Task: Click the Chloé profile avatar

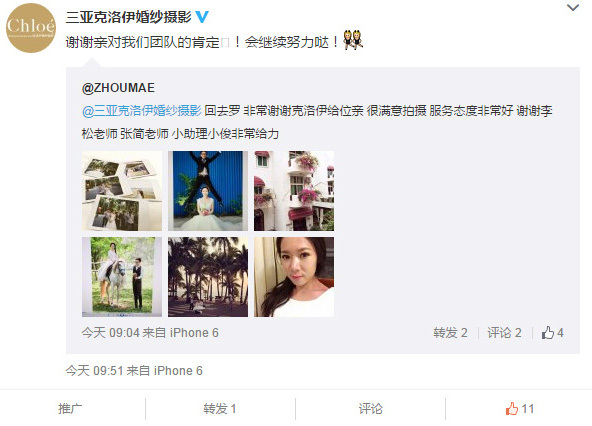Action: click(x=31, y=28)
